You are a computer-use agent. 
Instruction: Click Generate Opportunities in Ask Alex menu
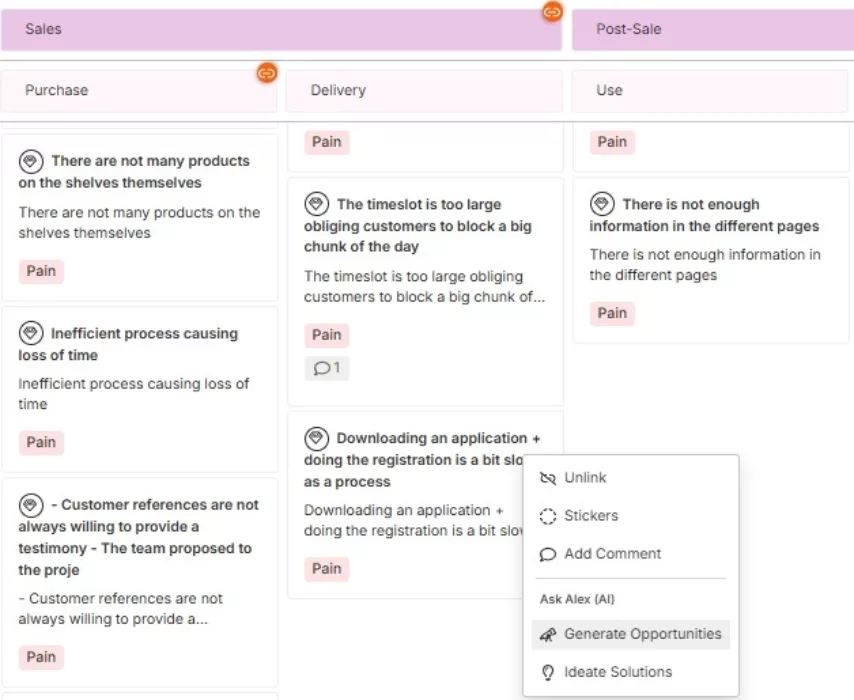pos(642,634)
